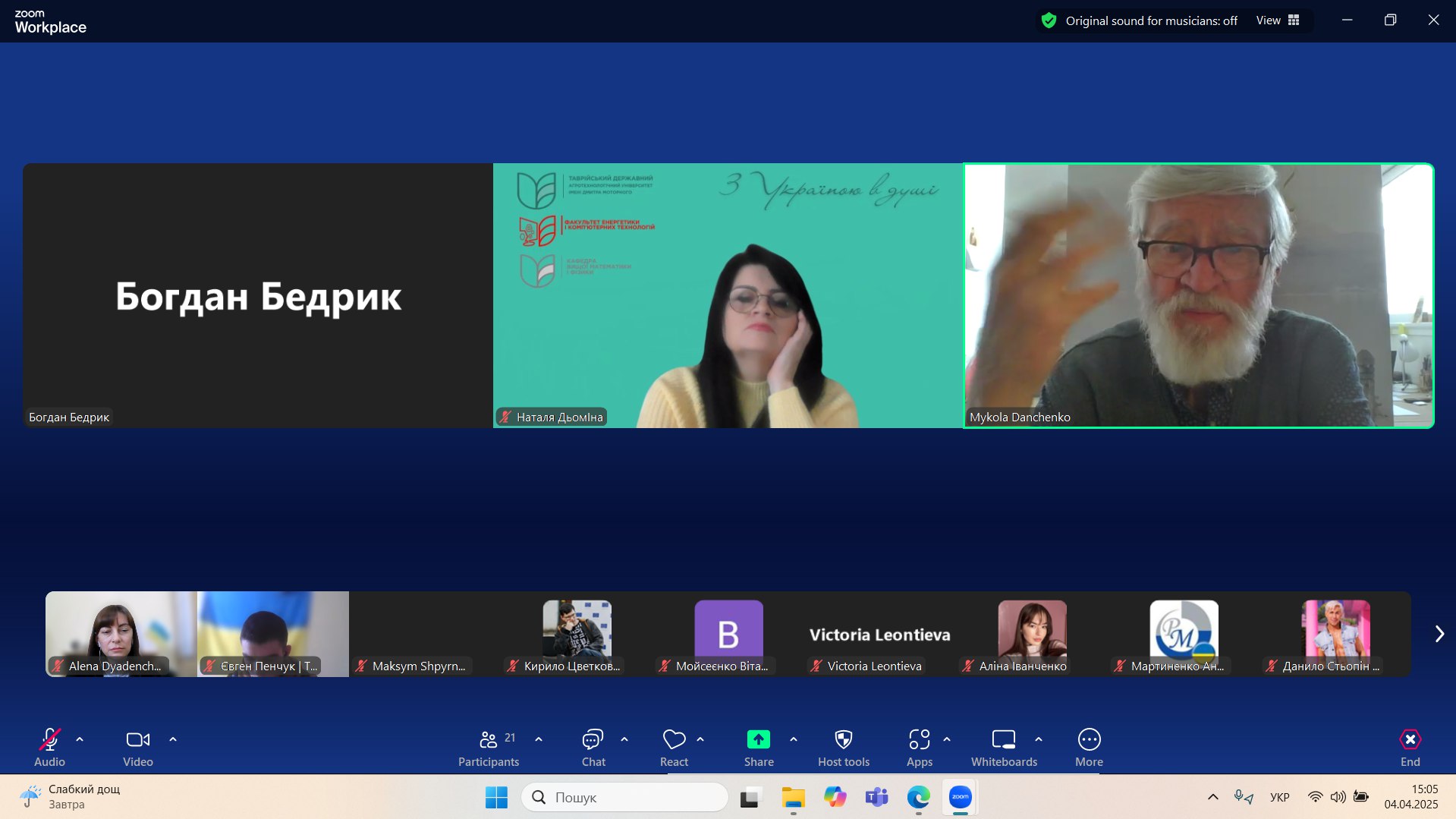The image size is (1456, 819).
Task: Start screen sharing with Share
Action: (x=758, y=748)
